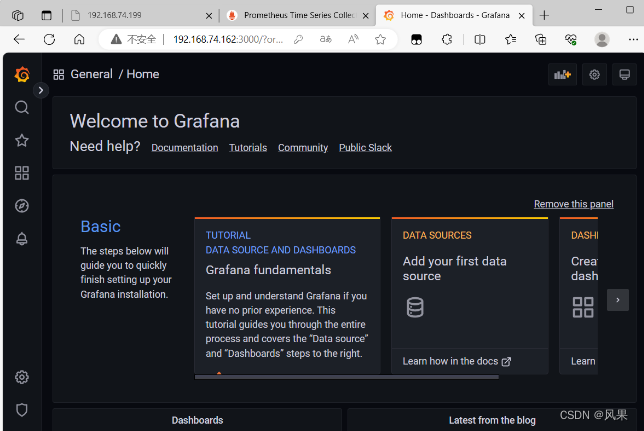Image resolution: width=644 pixels, height=431 pixels.
Task: Reload the current page
Action: pyautogui.click(x=49, y=39)
